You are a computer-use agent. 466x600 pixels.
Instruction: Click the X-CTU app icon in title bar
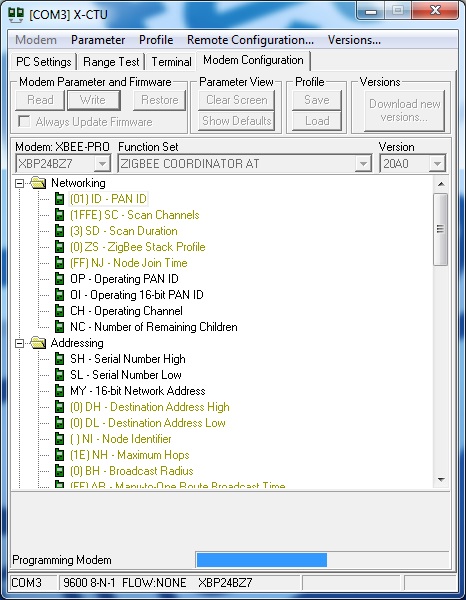[x=16, y=14]
